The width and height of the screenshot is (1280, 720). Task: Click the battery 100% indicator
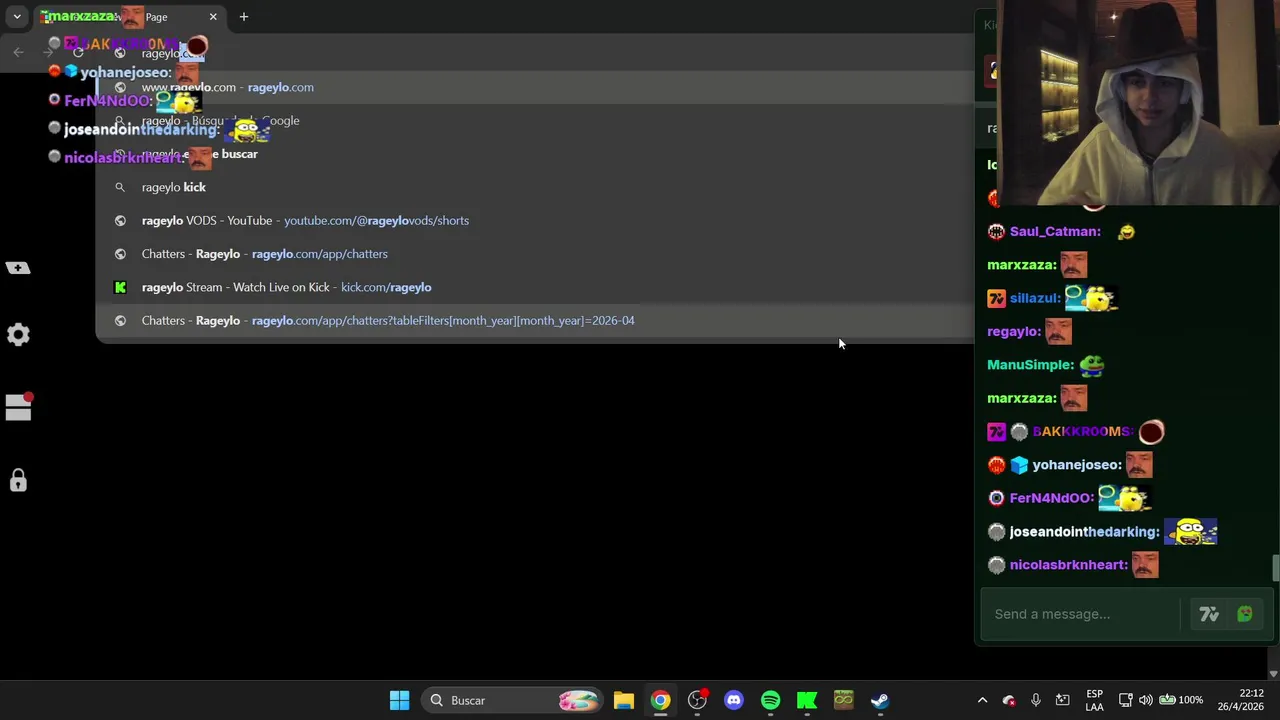(1181, 700)
